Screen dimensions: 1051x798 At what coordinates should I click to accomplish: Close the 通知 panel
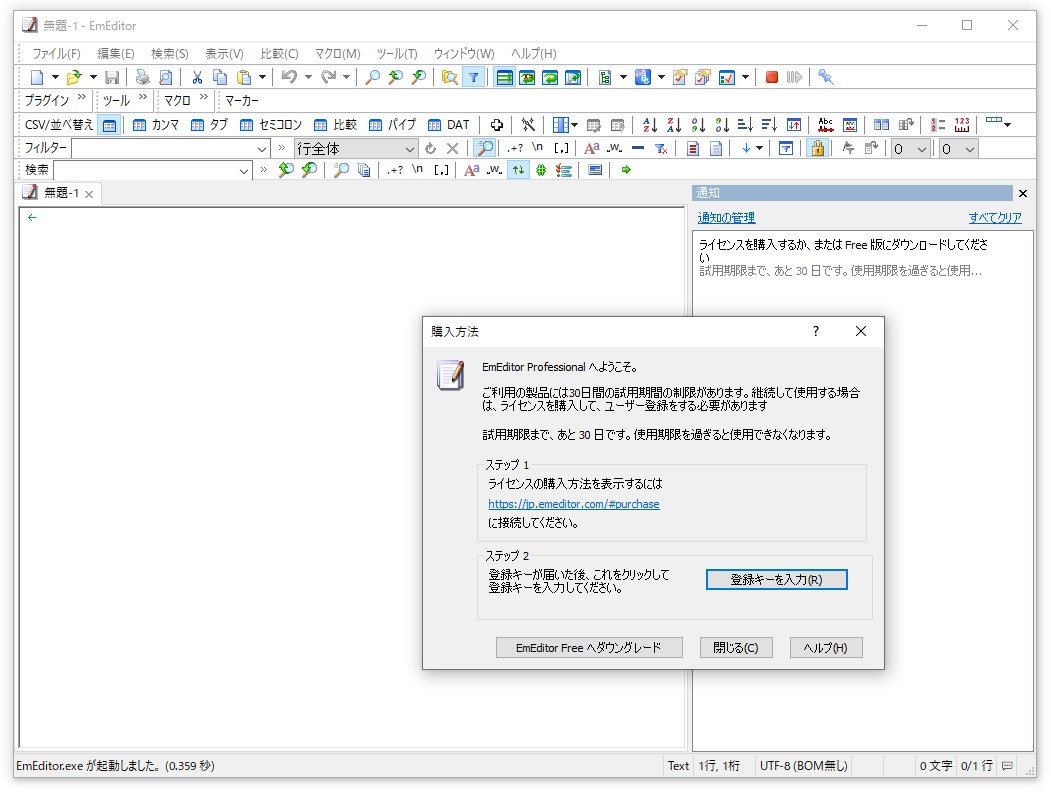1023,194
